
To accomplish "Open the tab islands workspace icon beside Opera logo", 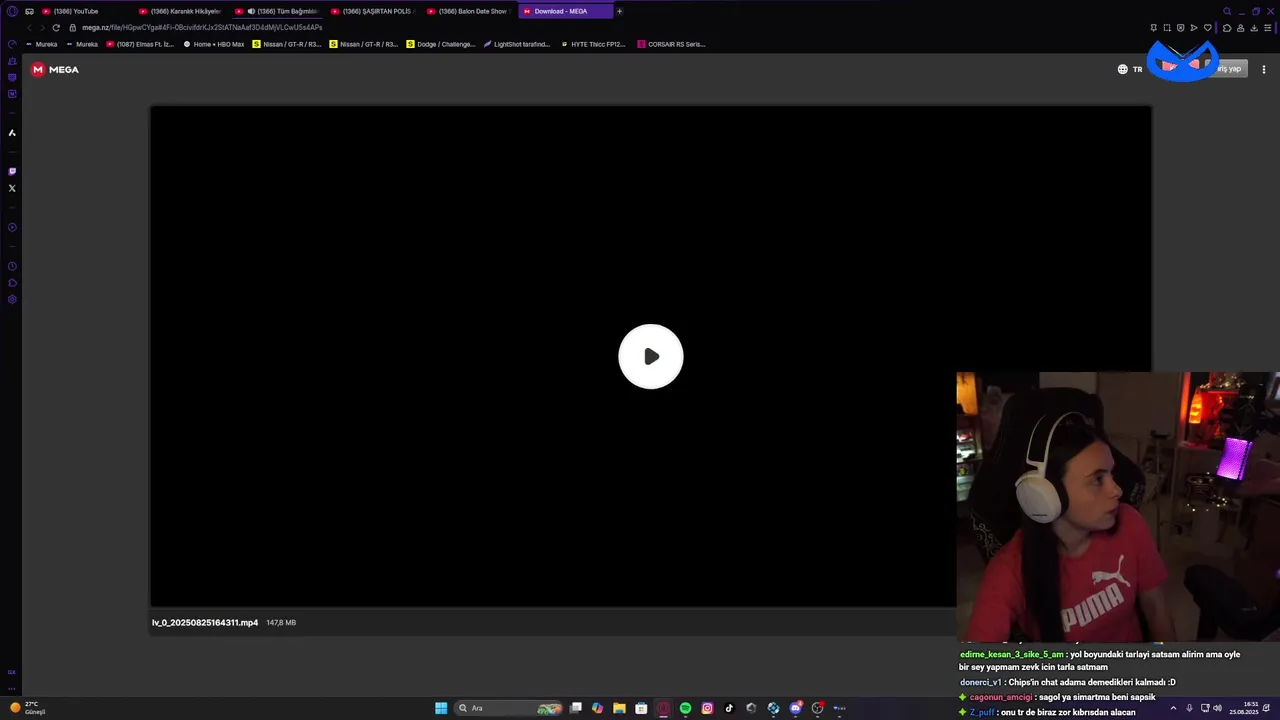I will (x=29, y=11).
